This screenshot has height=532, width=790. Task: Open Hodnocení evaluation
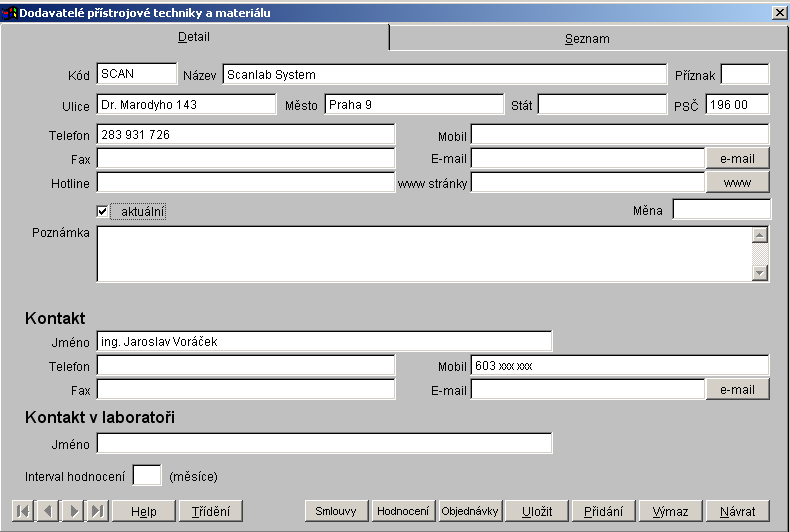403,511
